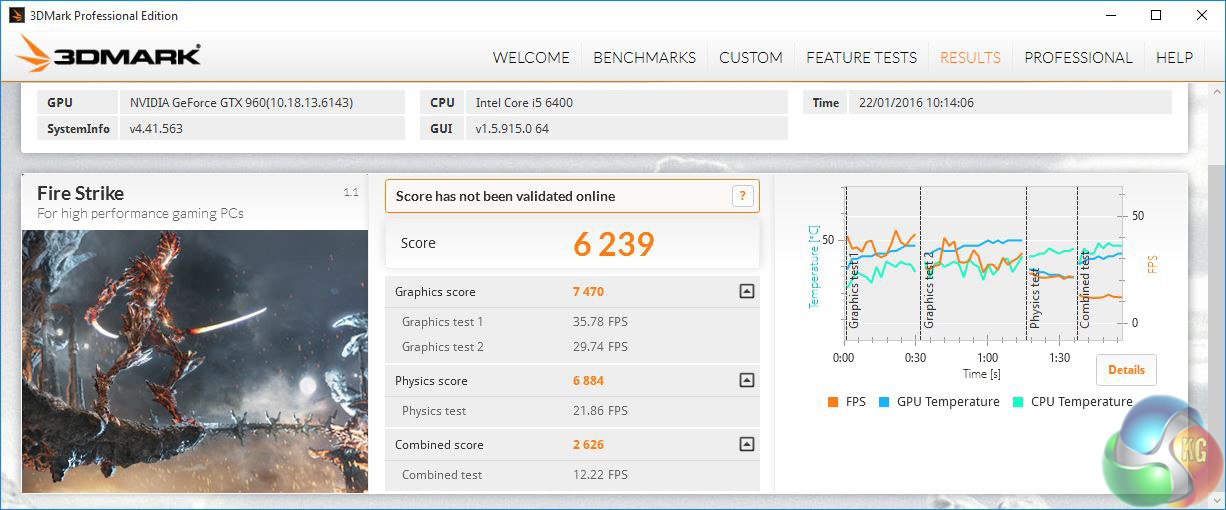Click the vertical scrollbar on right
This screenshot has width=1226, height=510.
(1216, 300)
